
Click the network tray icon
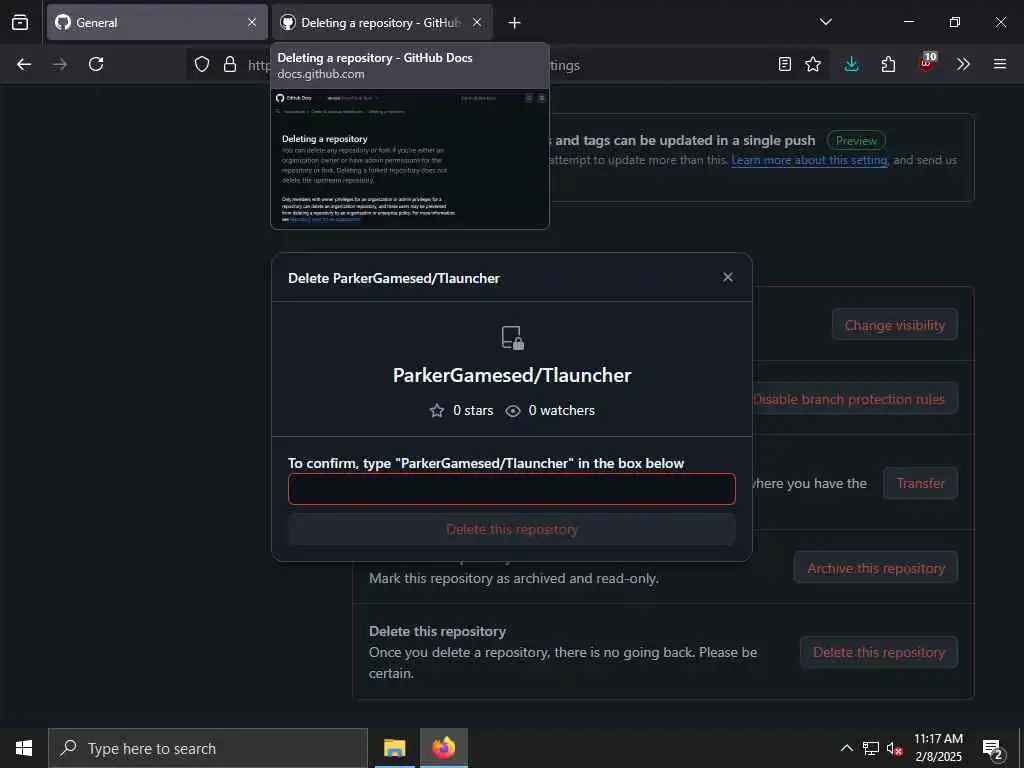[871, 748]
